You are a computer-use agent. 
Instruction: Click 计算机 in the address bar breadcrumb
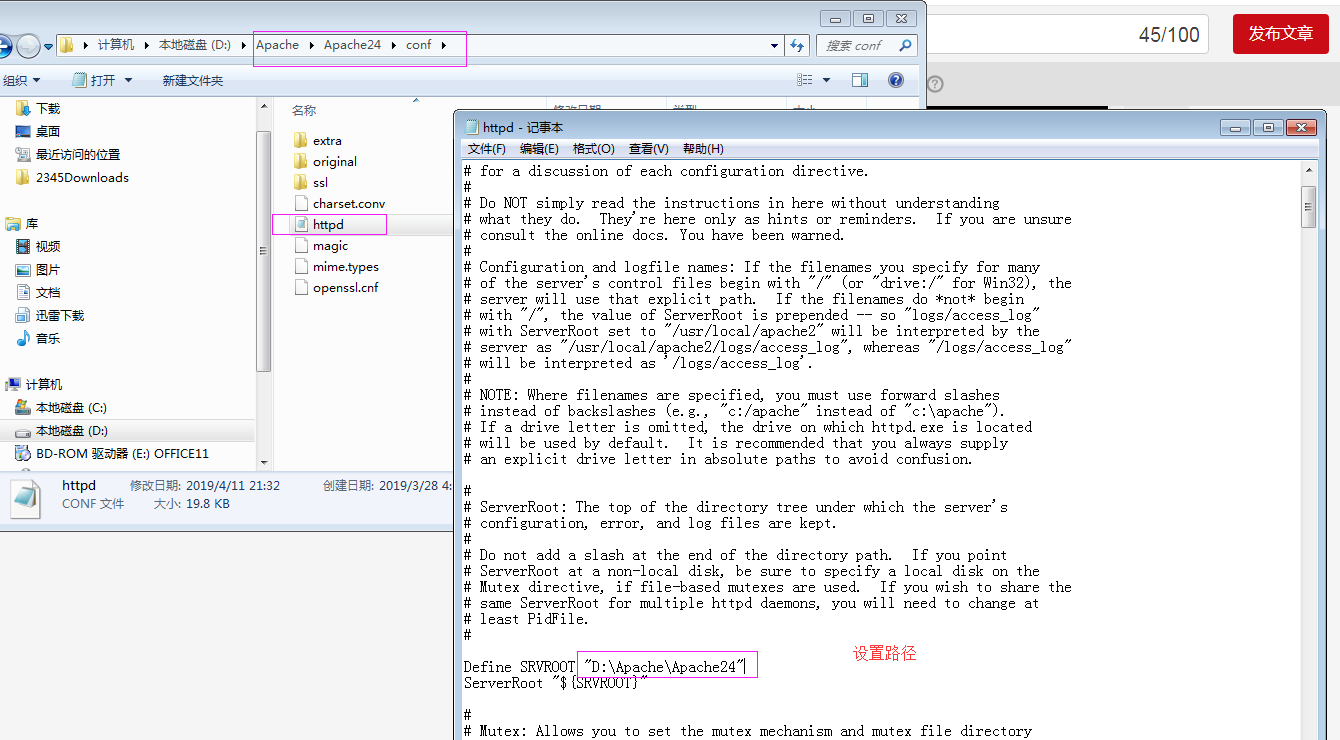(115, 45)
